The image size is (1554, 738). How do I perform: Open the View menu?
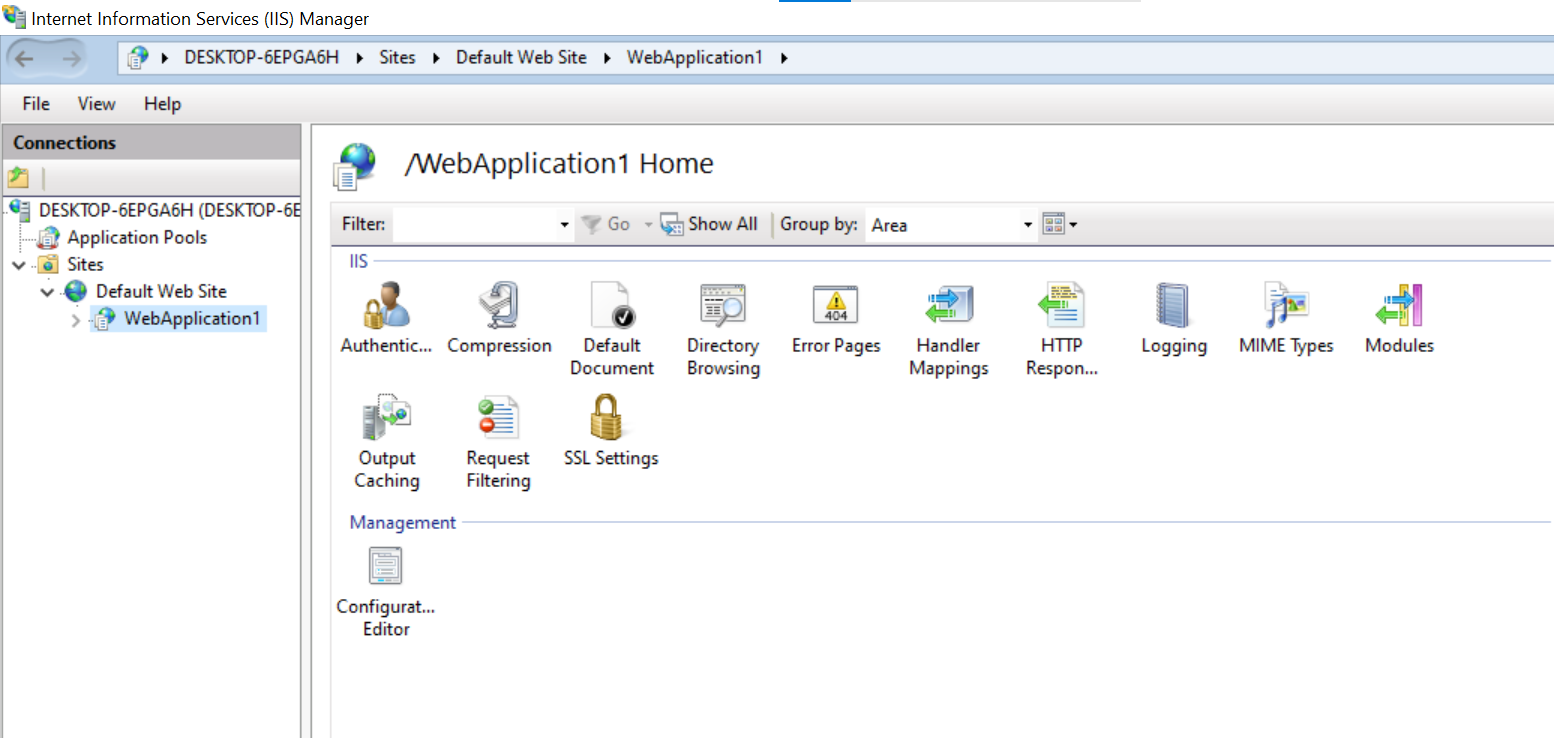tap(97, 104)
